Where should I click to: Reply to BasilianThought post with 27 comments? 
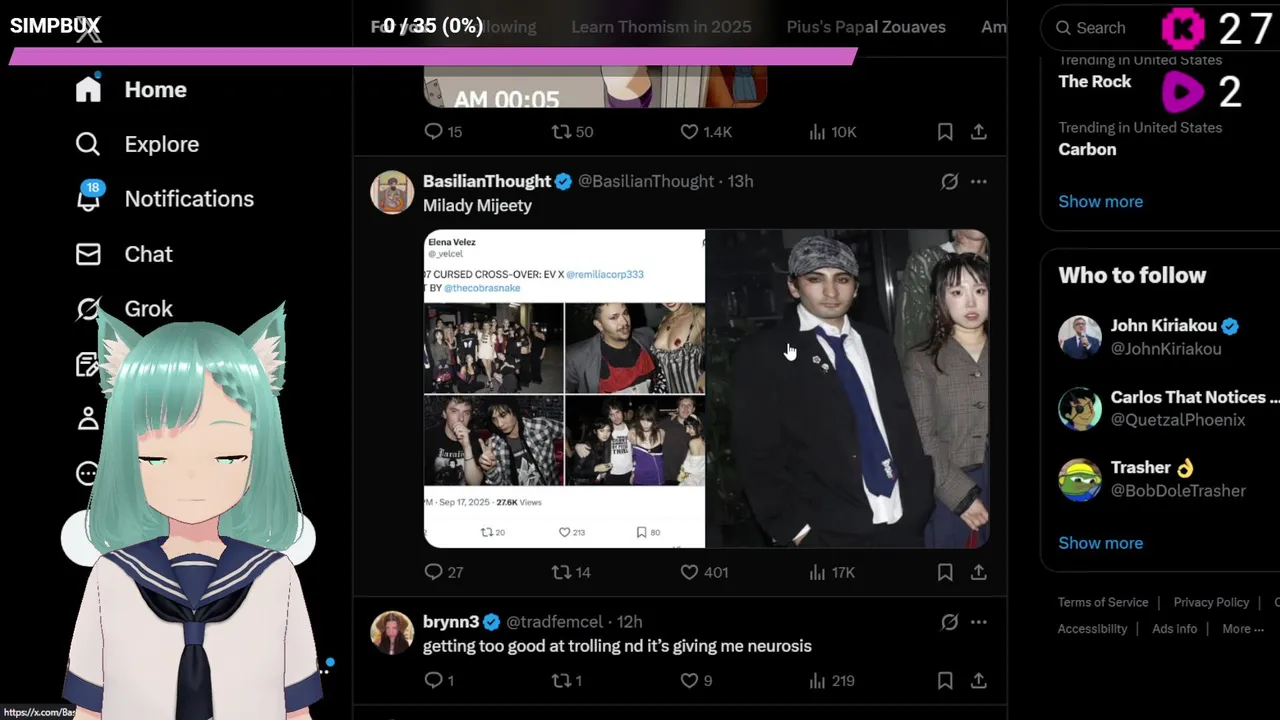443,572
